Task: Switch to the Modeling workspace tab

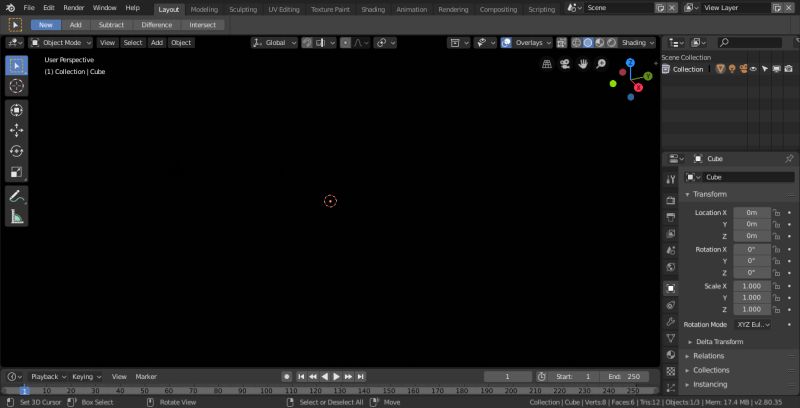Action: (x=204, y=9)
